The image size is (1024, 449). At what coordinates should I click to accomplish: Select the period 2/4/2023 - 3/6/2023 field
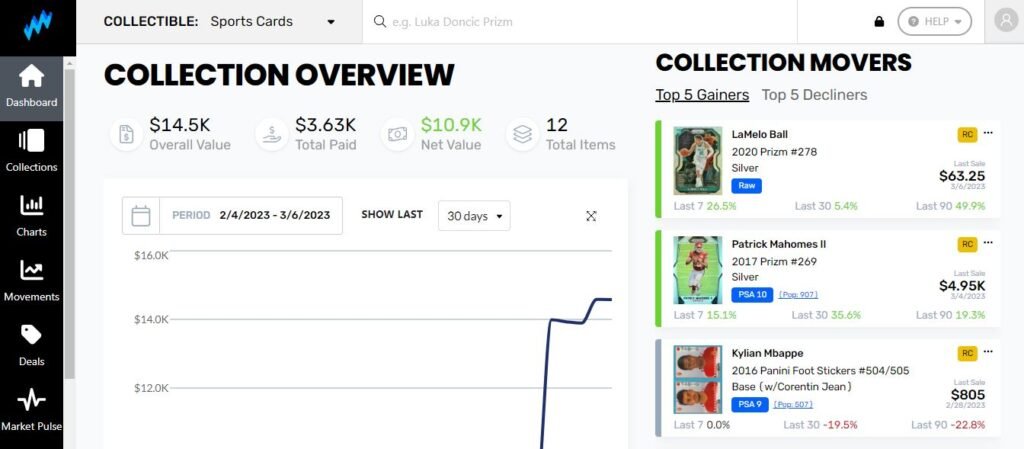pos(251,215)
